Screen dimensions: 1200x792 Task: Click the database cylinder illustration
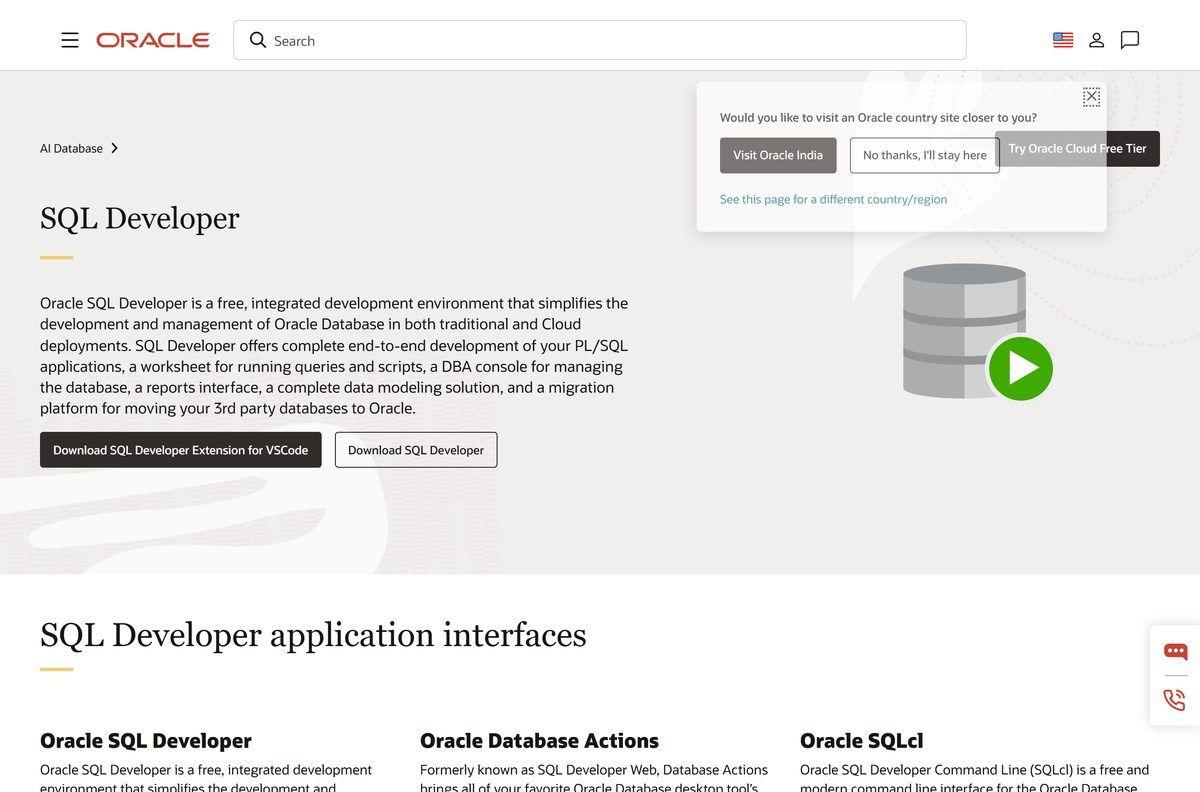[964, 330]
